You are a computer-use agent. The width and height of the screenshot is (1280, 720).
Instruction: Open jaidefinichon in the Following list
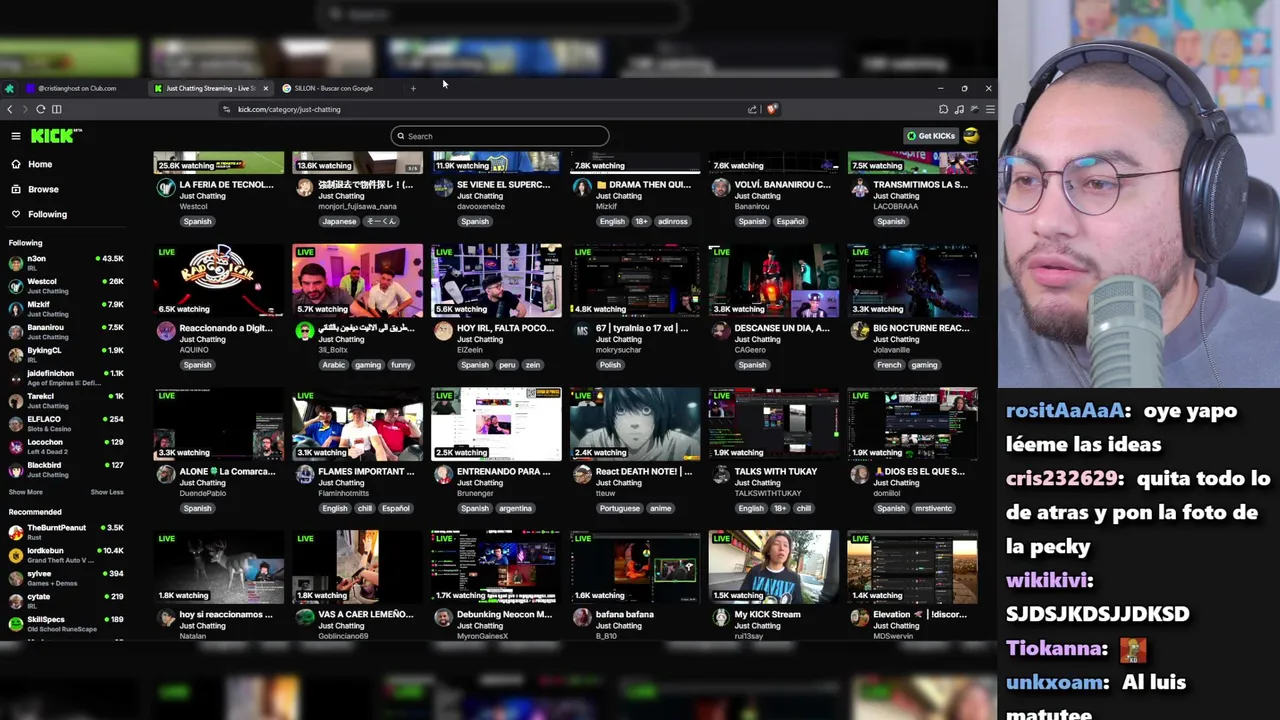(66, 378)
